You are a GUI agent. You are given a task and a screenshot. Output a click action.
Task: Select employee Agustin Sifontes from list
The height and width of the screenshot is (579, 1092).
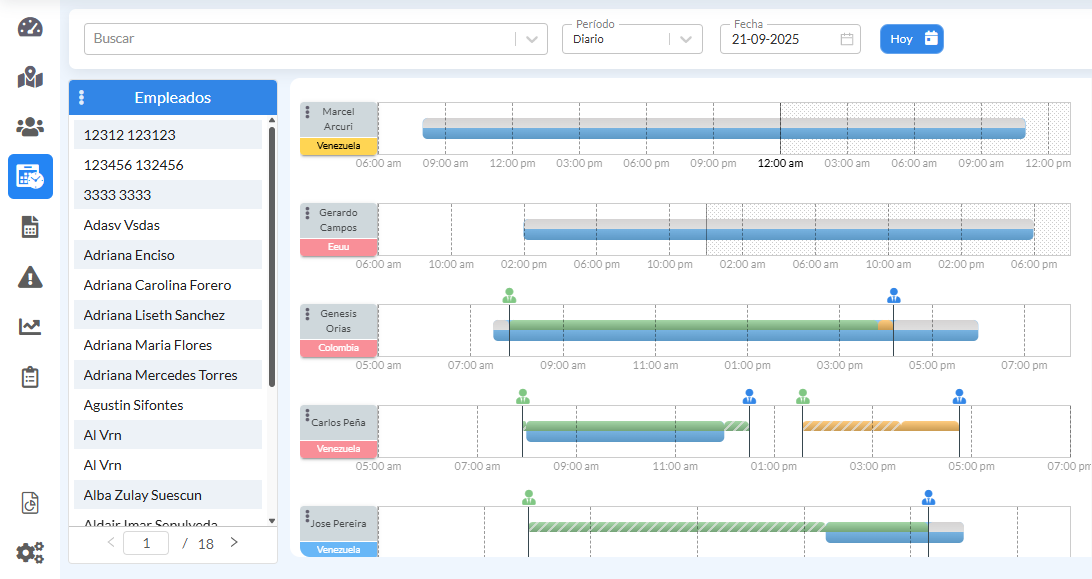(133, 405)
